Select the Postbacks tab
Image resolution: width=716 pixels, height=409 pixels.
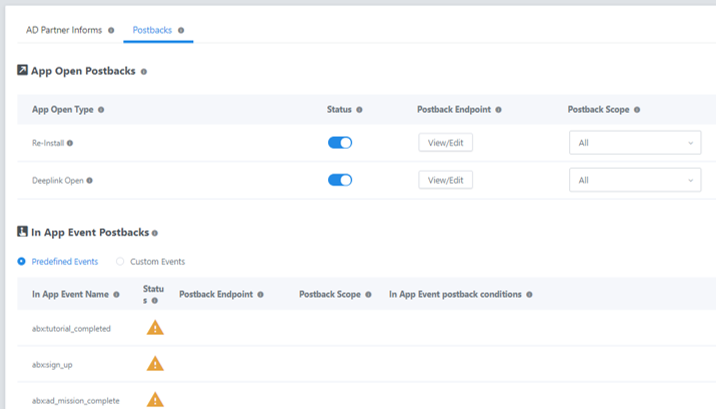pyautogui.click(x=152, y=30)
